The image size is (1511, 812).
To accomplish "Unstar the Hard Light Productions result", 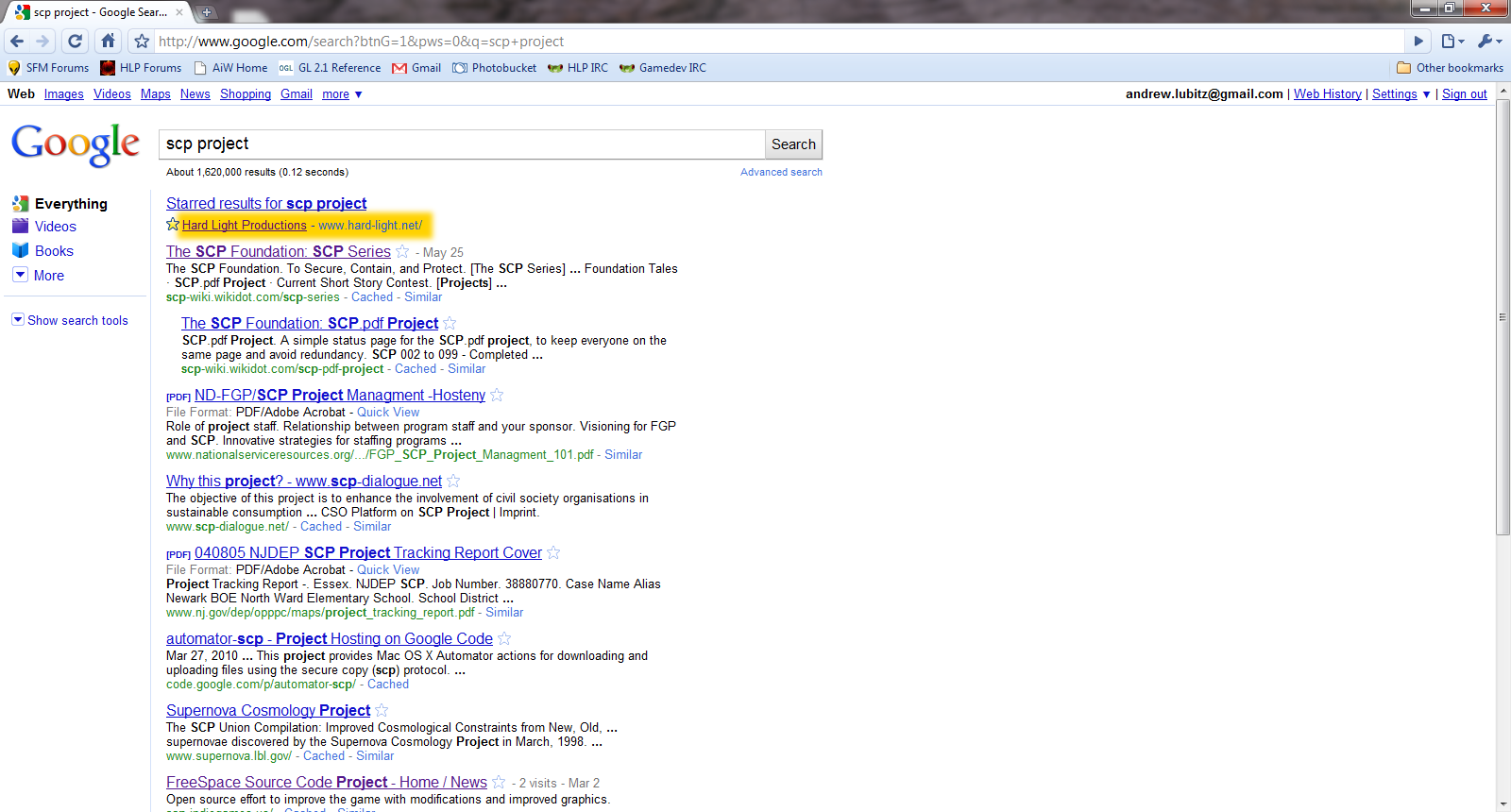I will [x=173, y=225].
